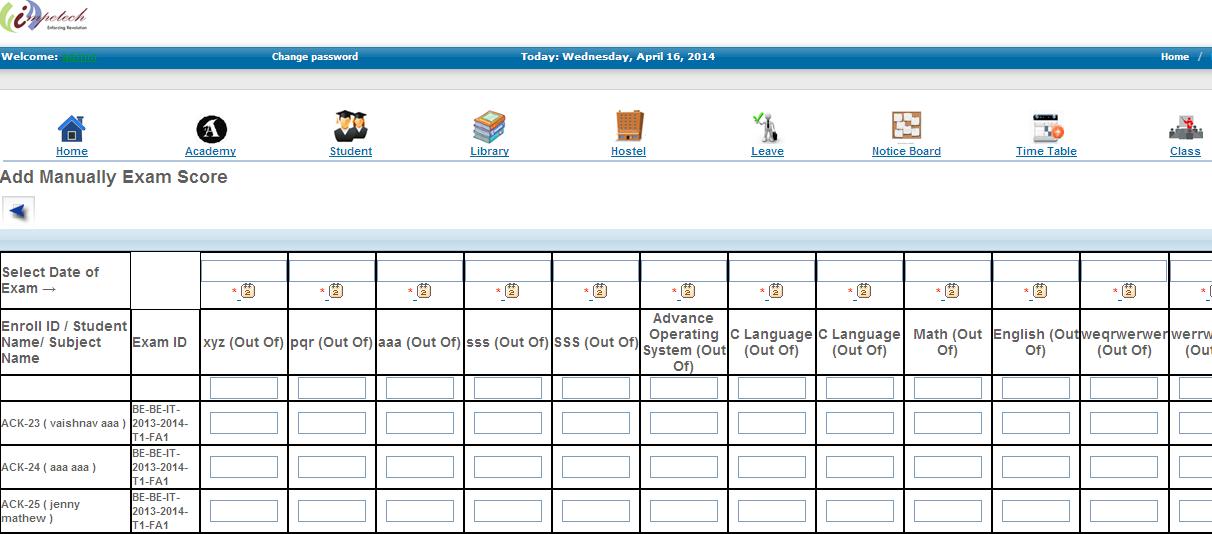Click the 'Advance Operating System (Out Of)' header
Image resolution: width=1212 pixels, height=534 pixels.
tap(684, 342)
